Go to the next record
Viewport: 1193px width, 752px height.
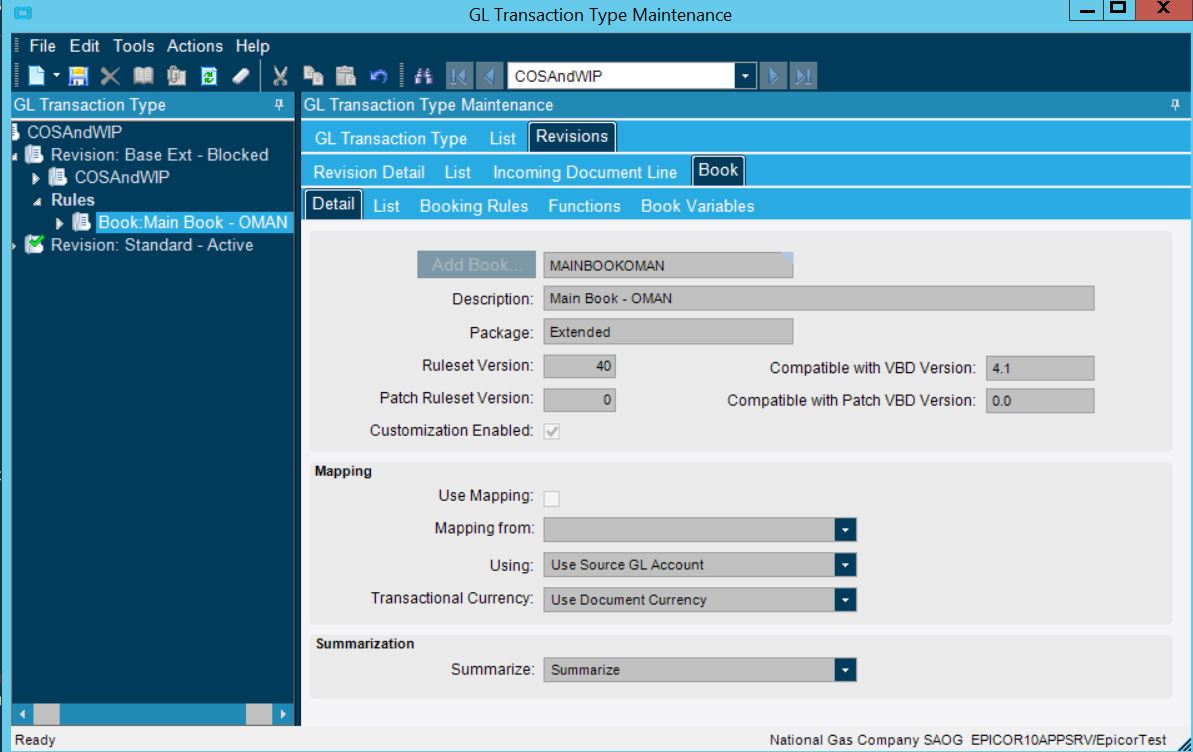(x=772, y=75)
